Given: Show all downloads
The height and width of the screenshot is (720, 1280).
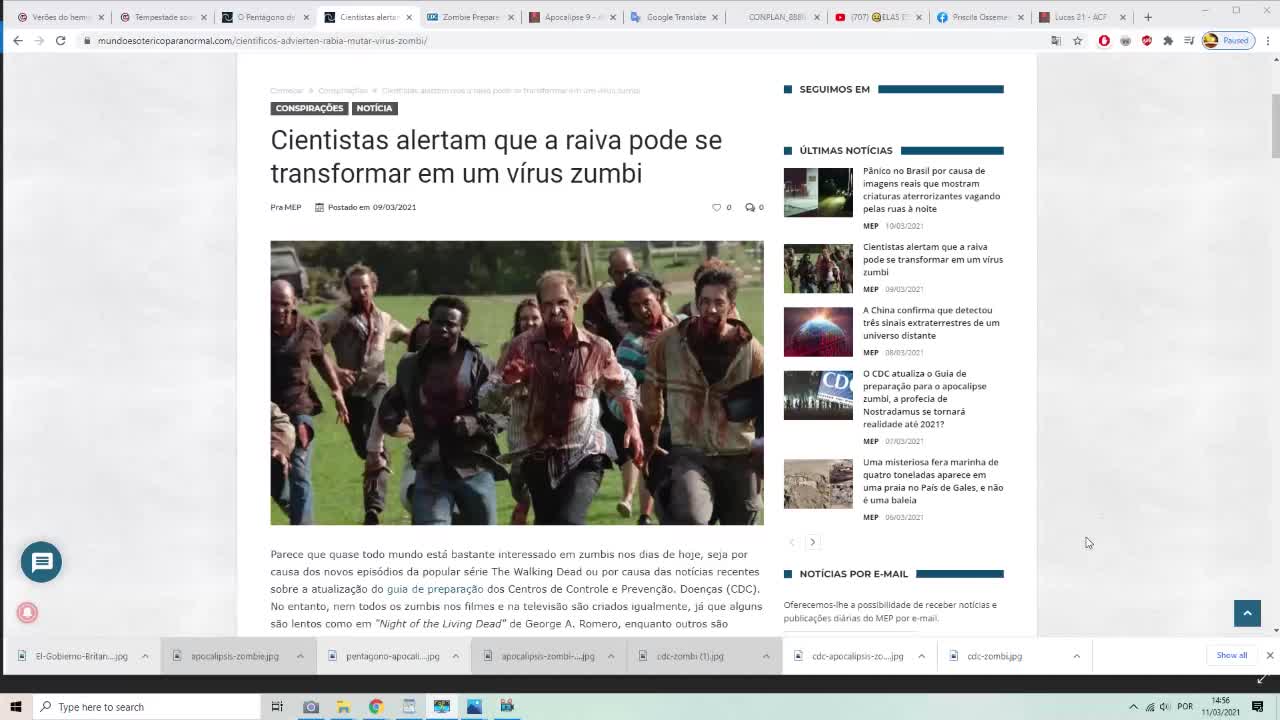Looking at the screenshot, I should tap(1231, 656).
